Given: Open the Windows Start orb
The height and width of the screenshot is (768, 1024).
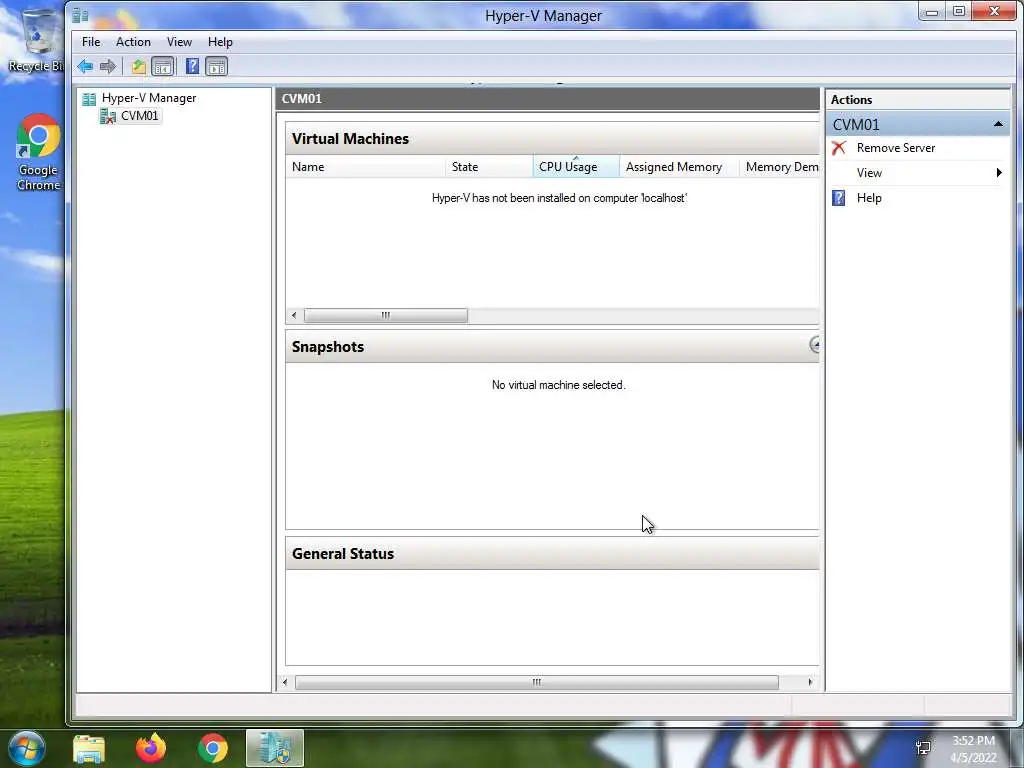Looking at the screenshot, I should pos(27,748).
